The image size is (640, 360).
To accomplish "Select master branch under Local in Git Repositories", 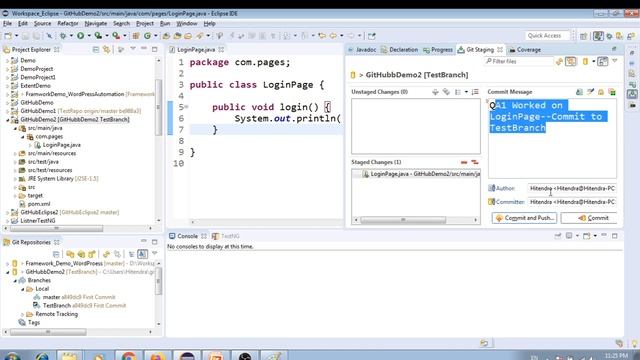I will (51, 297).
